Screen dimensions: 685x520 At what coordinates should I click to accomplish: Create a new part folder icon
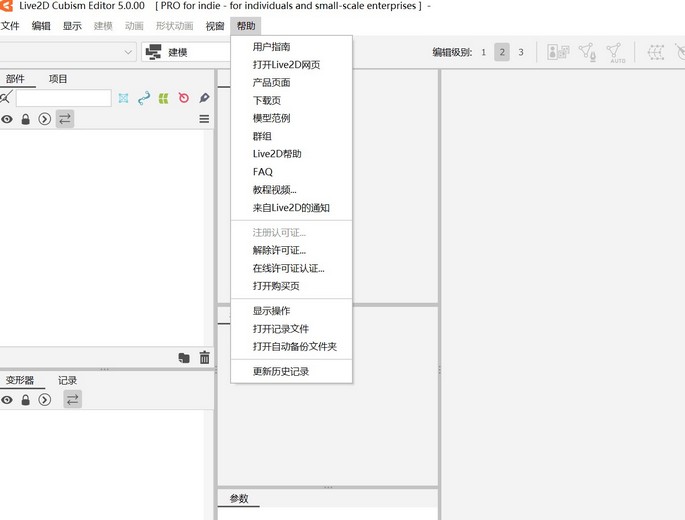pos(184,357)
